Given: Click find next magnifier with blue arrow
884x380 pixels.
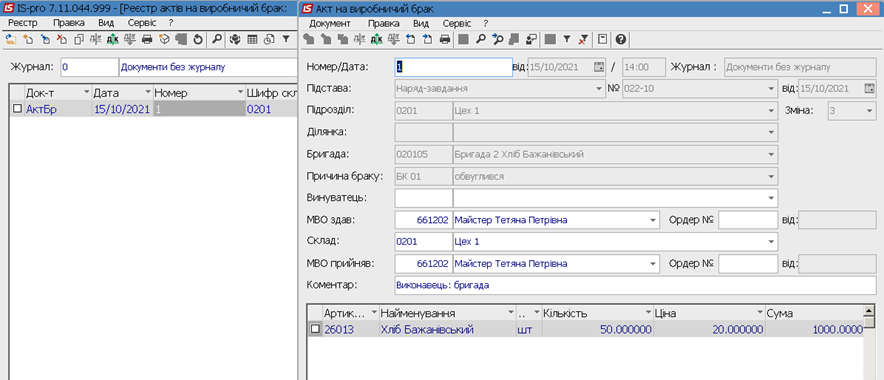Looking at the screenshot, I should click(x=498, y=39).
